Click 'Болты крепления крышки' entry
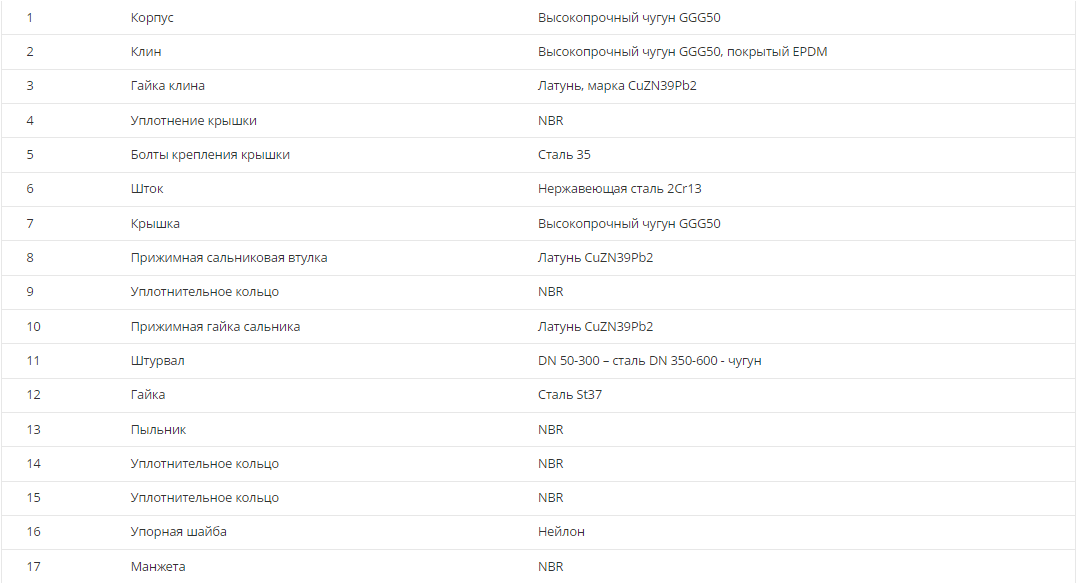The height and width of the screenshot is (583, 1076). 210,155
